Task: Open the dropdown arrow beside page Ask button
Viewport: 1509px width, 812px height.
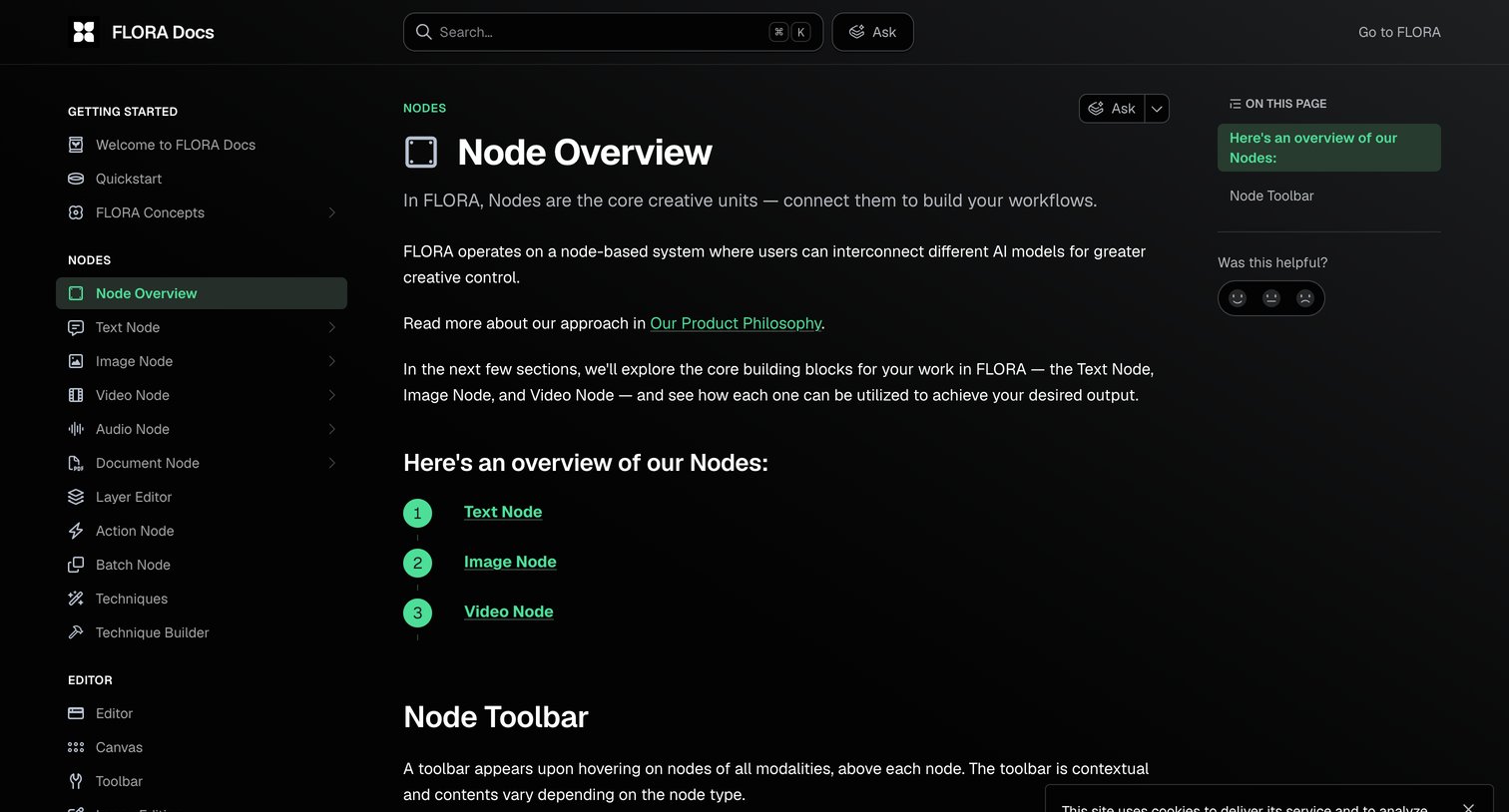Action: (1157, 109)
